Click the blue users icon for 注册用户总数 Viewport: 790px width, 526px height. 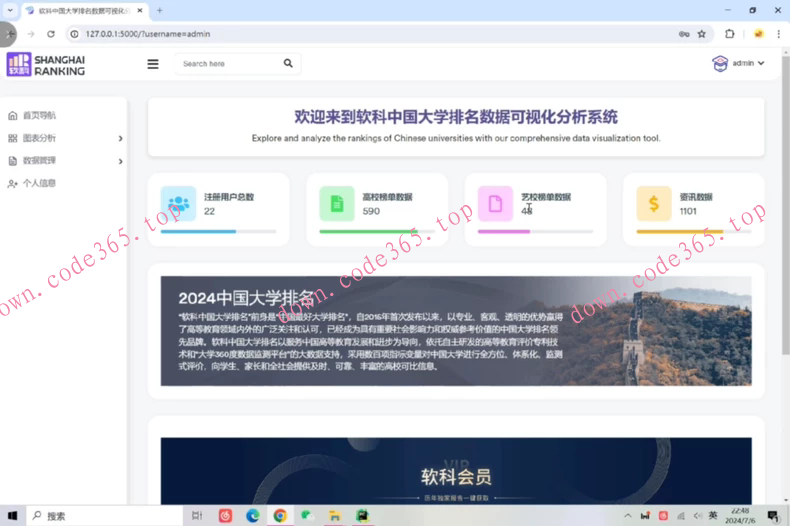coord(178,204)
